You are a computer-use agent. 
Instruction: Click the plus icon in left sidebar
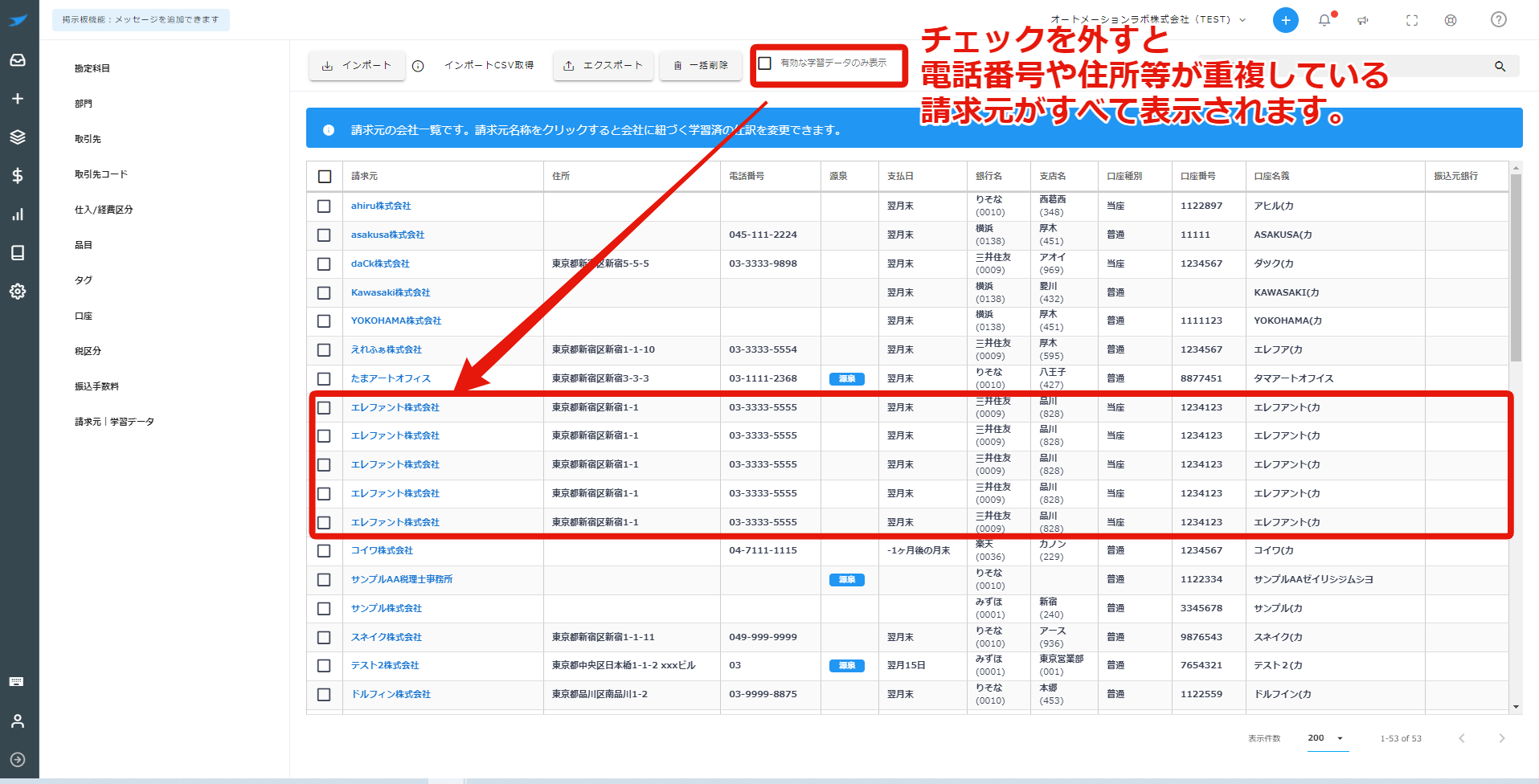tap(18, 99)
